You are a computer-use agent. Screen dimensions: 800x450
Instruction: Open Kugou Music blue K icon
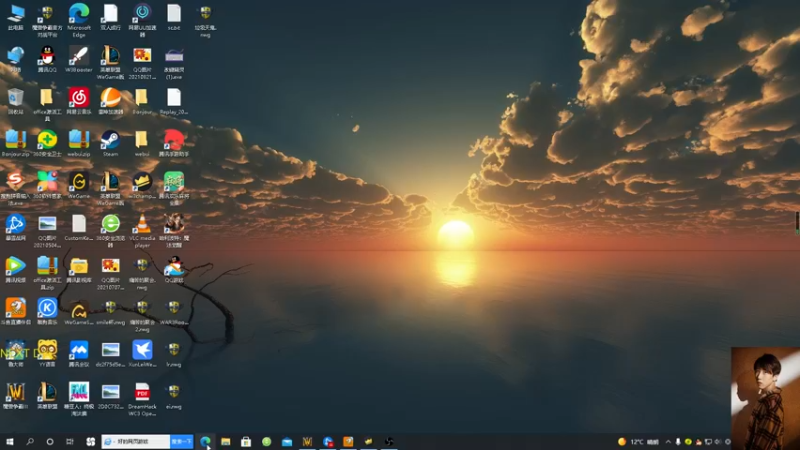47,312
